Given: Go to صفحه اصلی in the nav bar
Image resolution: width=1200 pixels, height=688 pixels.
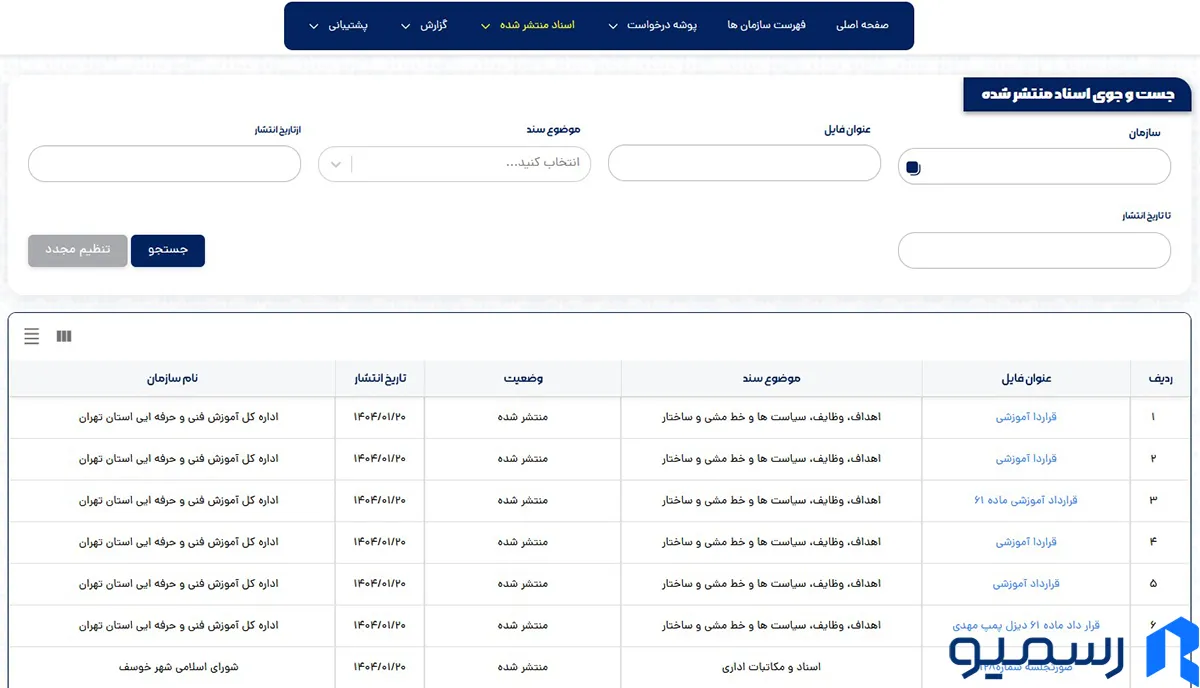Looking at the screenshot, I should (x=862, y=25).
